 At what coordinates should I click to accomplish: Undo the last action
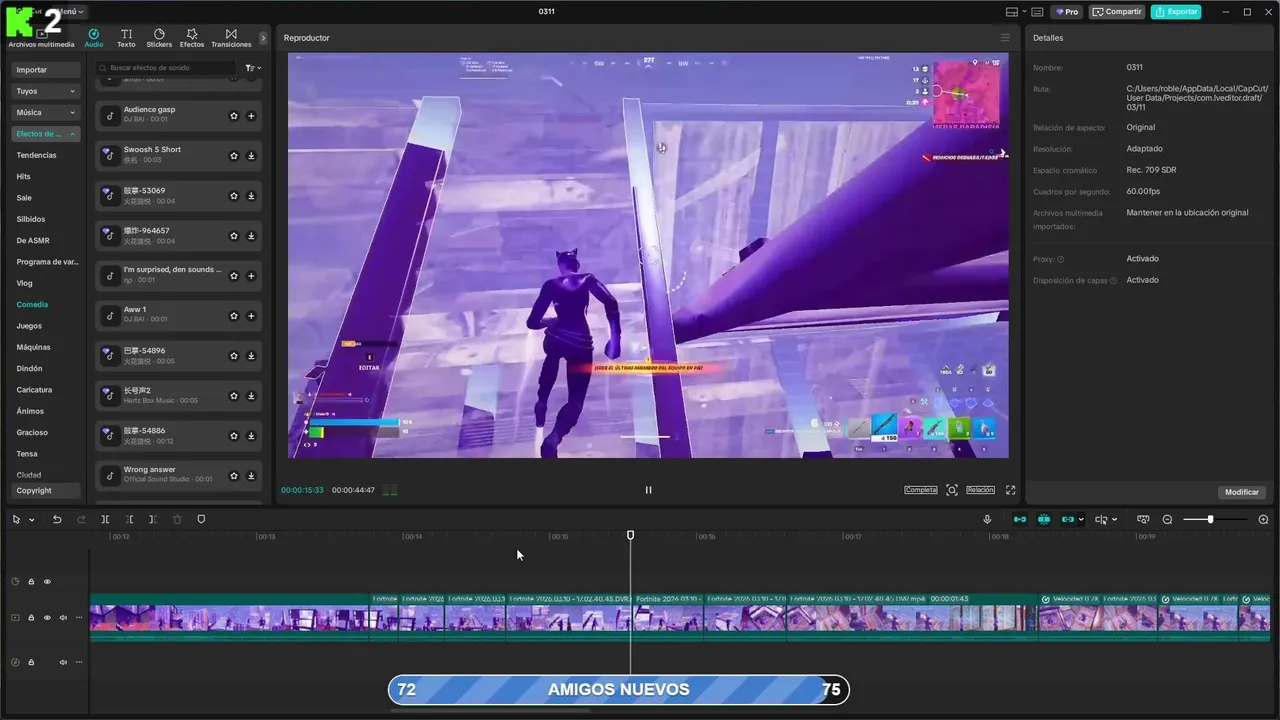click(57, 519)
